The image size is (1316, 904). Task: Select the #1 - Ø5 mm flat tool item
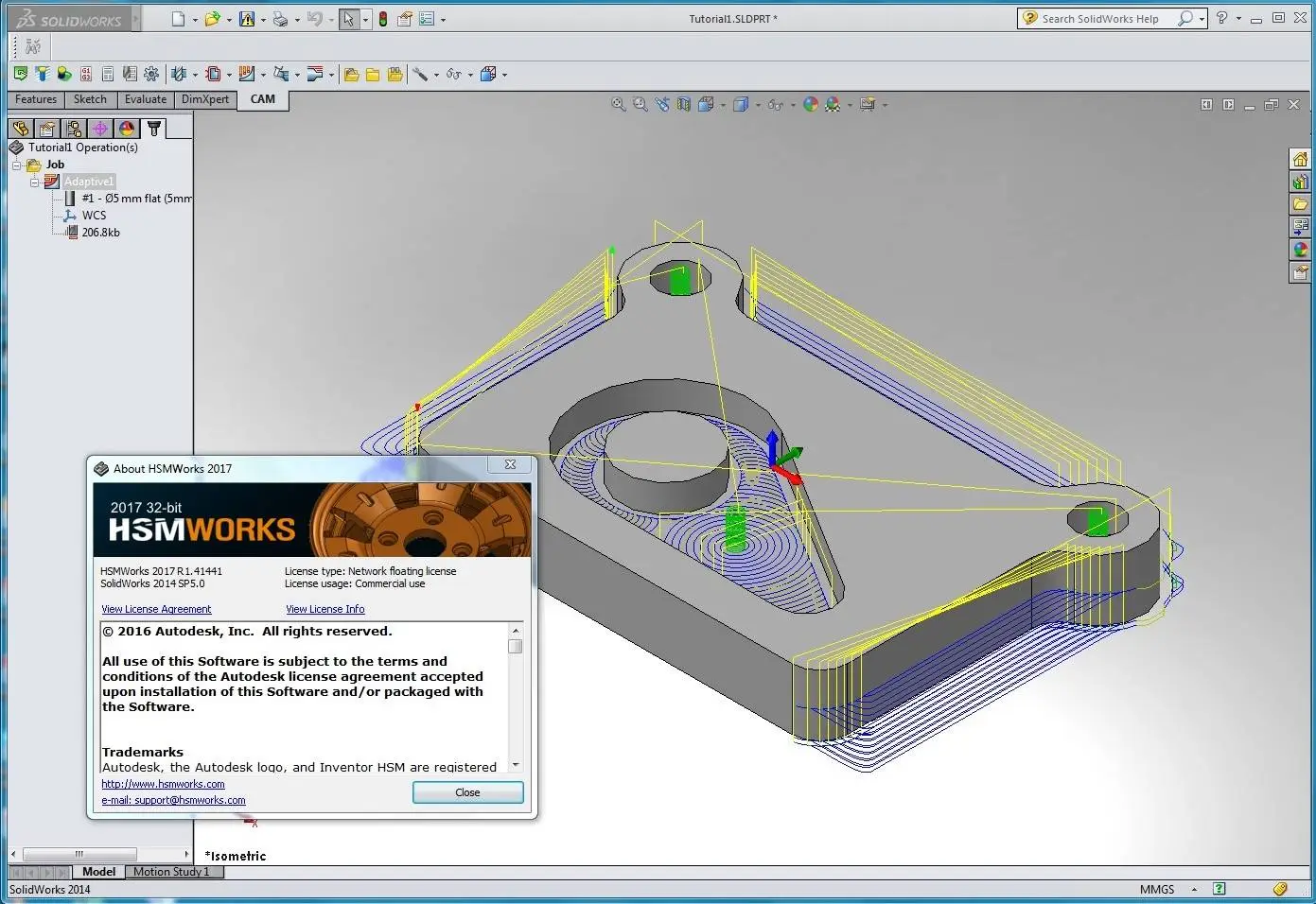(136, 199)
